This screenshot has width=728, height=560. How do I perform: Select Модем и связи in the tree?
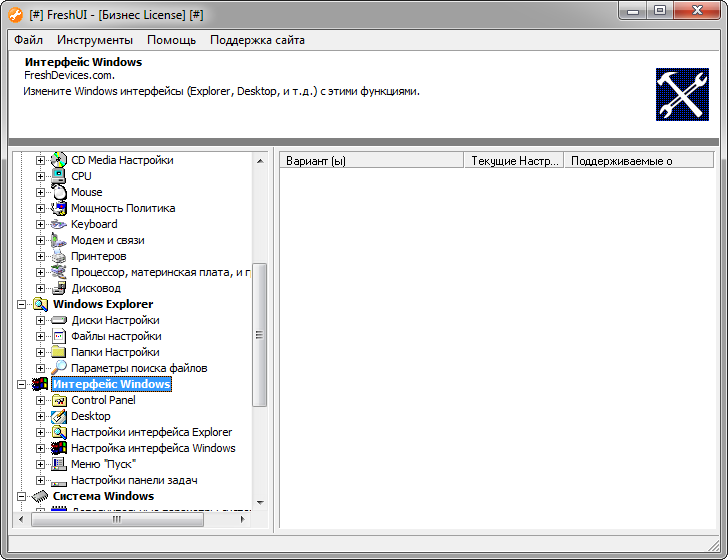coord(108,240)
